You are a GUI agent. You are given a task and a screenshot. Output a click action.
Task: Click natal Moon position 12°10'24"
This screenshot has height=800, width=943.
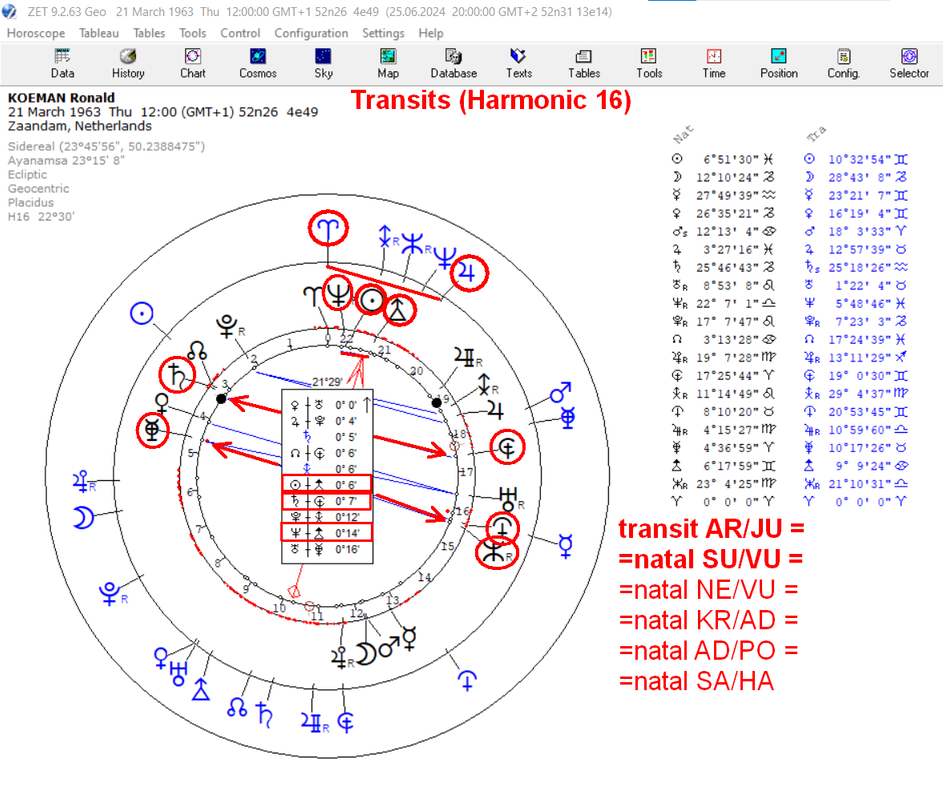click(727, 177)
